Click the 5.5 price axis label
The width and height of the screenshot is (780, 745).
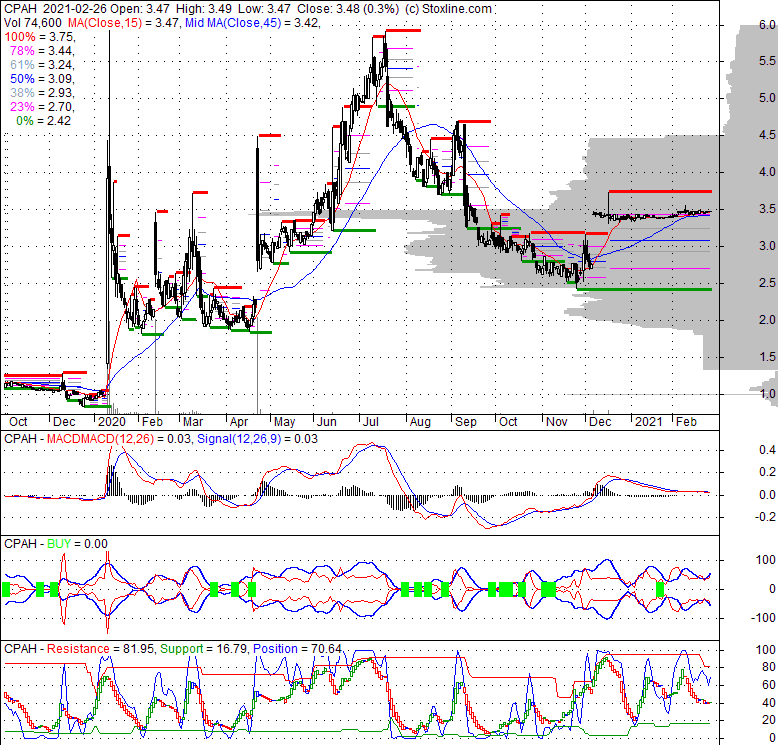(767, 61)
